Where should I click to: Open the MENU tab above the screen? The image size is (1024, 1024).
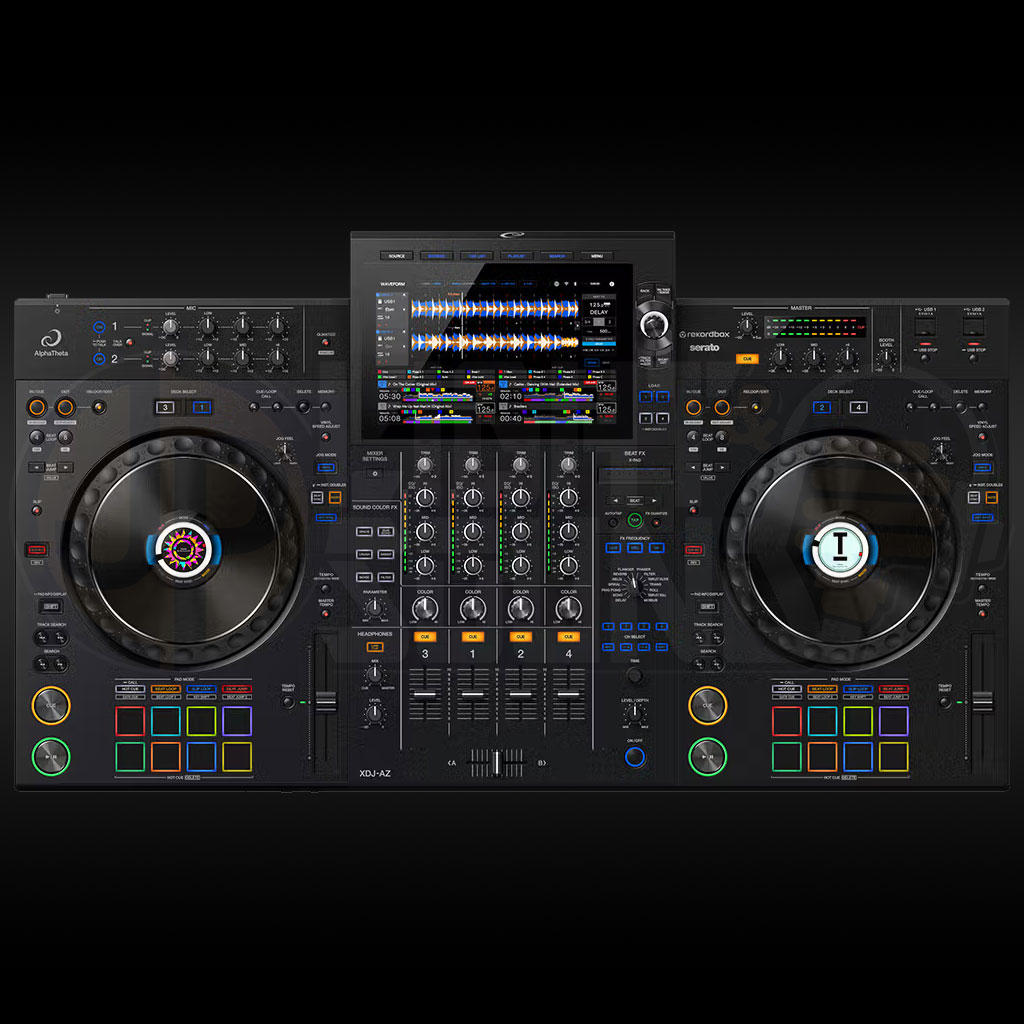click(597, 256)
